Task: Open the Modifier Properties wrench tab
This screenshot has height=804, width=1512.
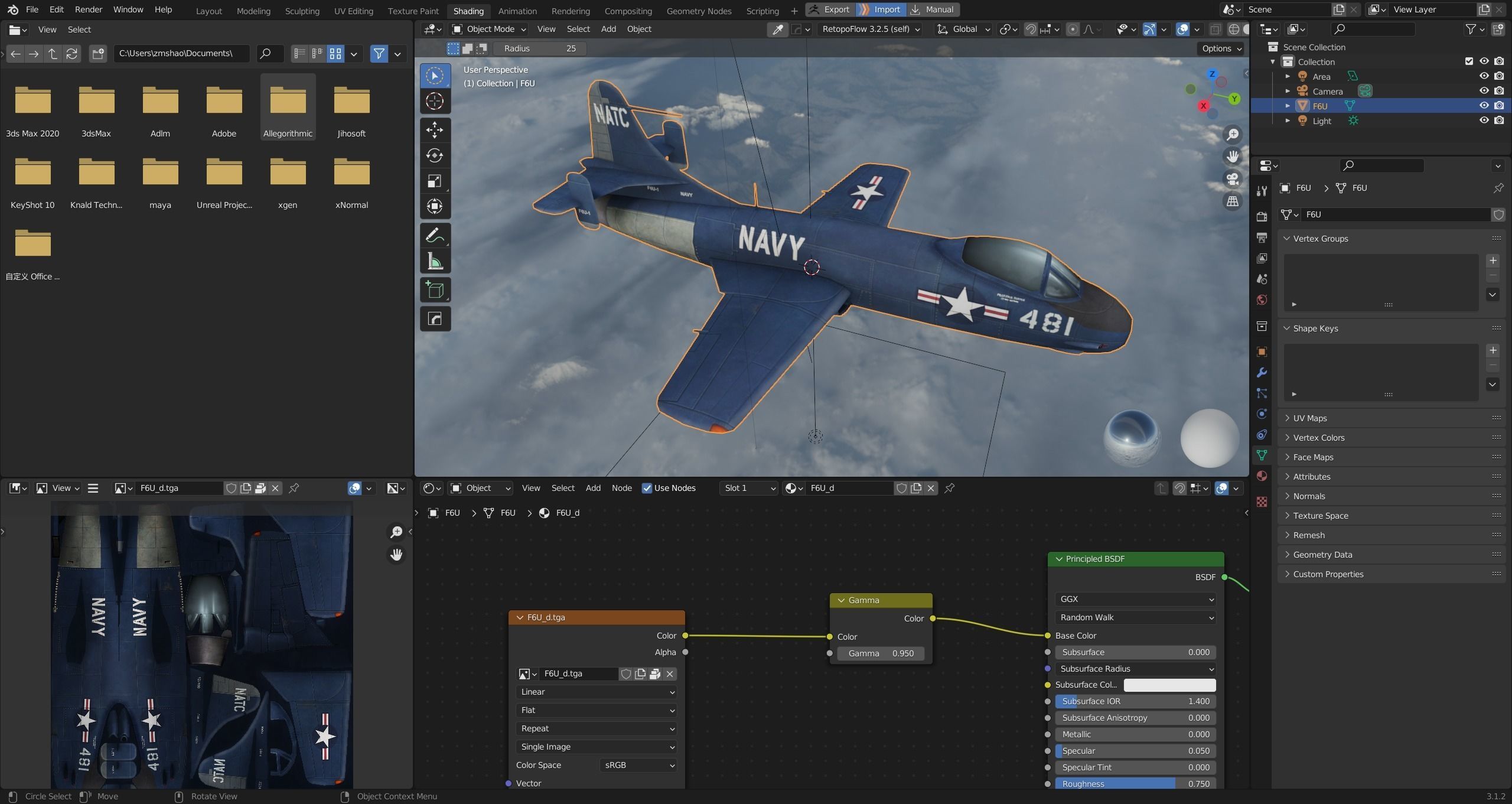Action: [x=1262, y=372]
